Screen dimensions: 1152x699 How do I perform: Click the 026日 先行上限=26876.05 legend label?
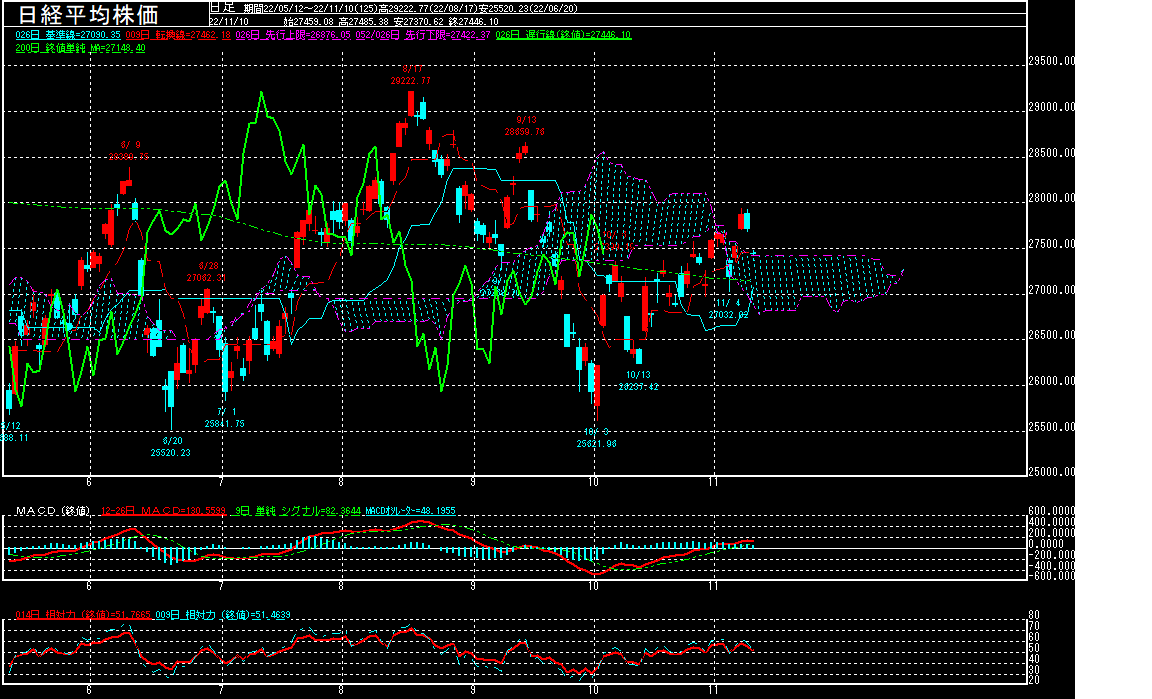click(x=293, y=35)
